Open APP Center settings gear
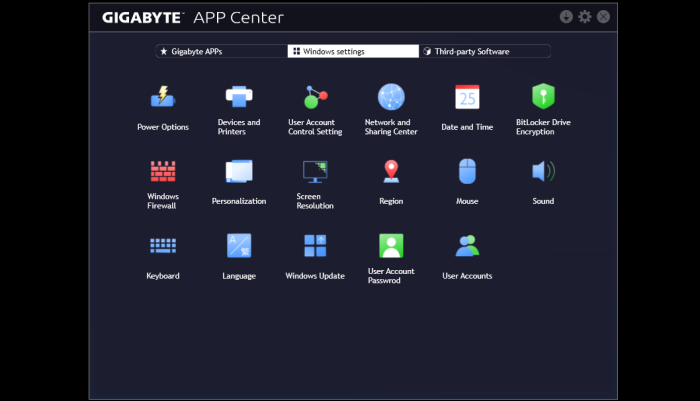This screenshot has width=700, height=401. [x=585, y=17]
